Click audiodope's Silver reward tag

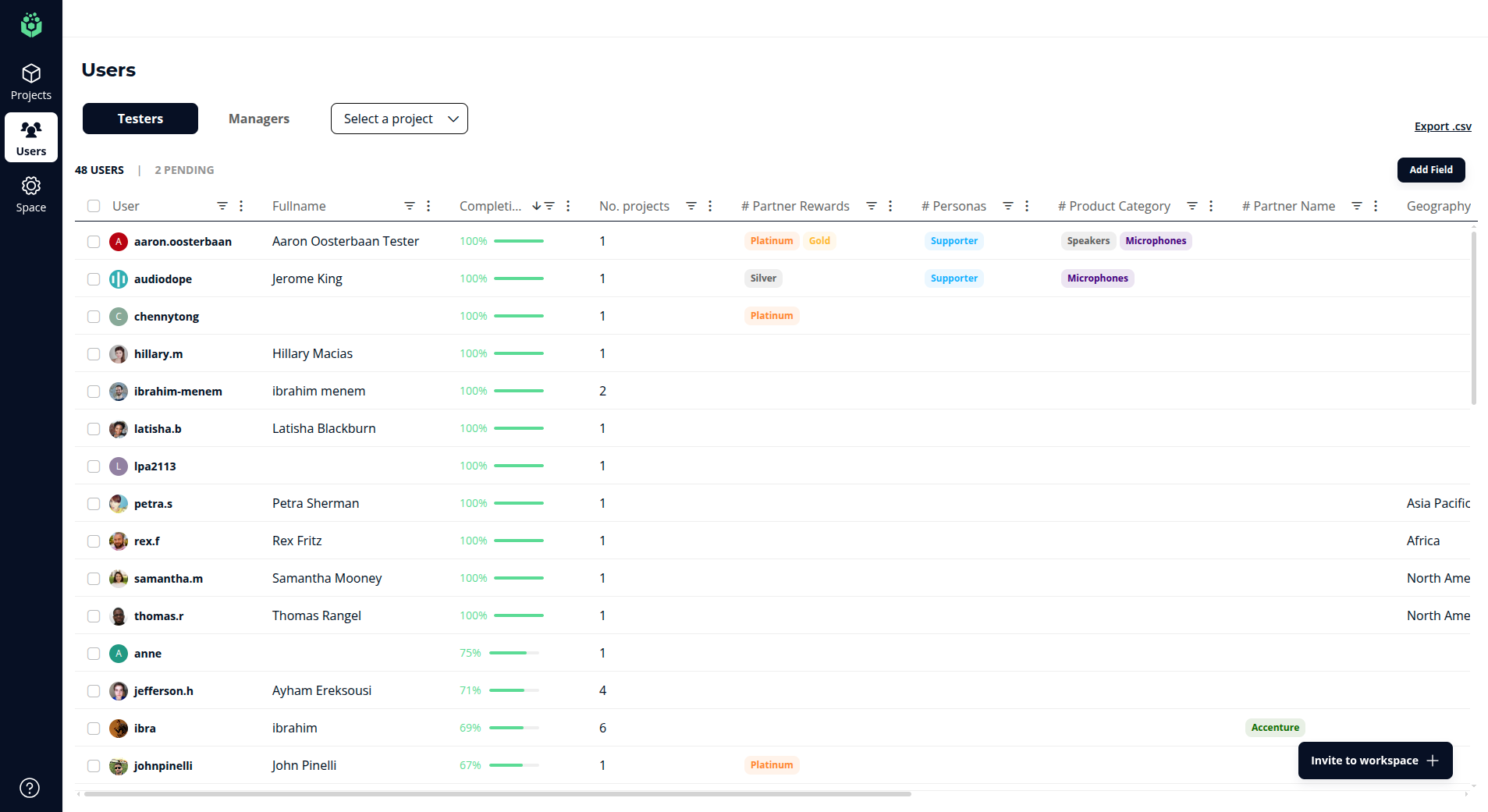(763, 278)
